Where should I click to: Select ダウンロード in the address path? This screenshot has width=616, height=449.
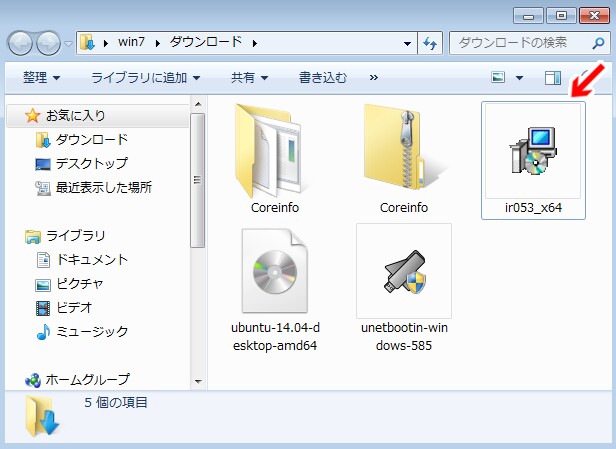click(x=206, y=42)
